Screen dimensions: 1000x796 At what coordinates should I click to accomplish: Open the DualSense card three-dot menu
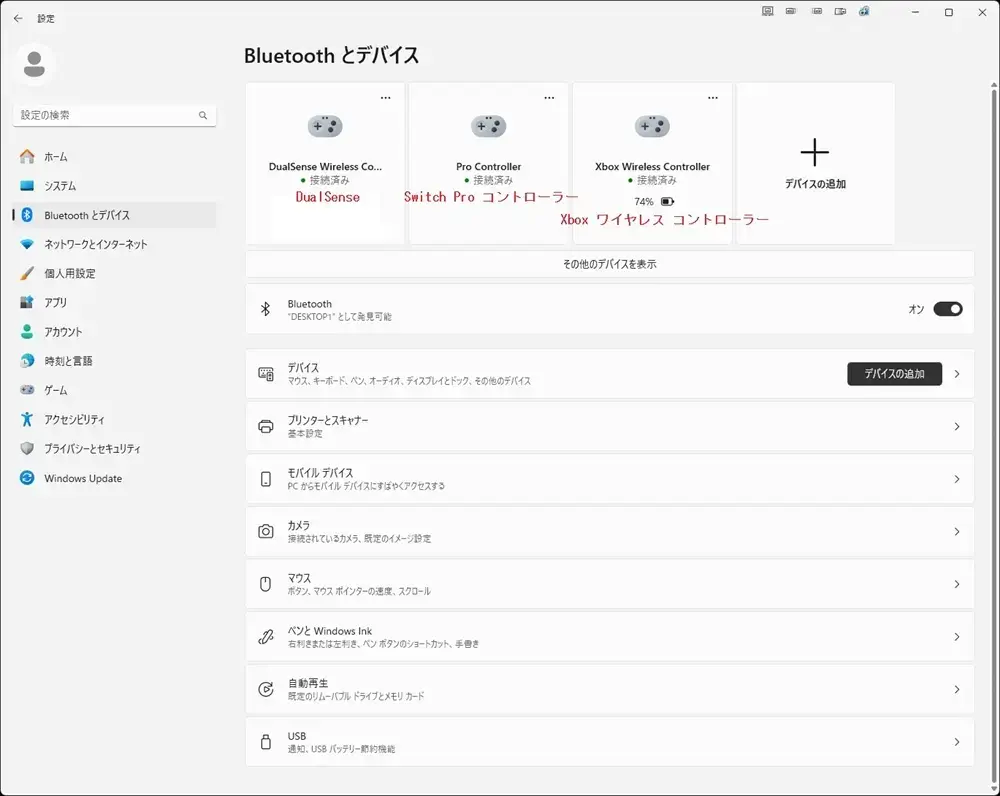tap(386, 98)
